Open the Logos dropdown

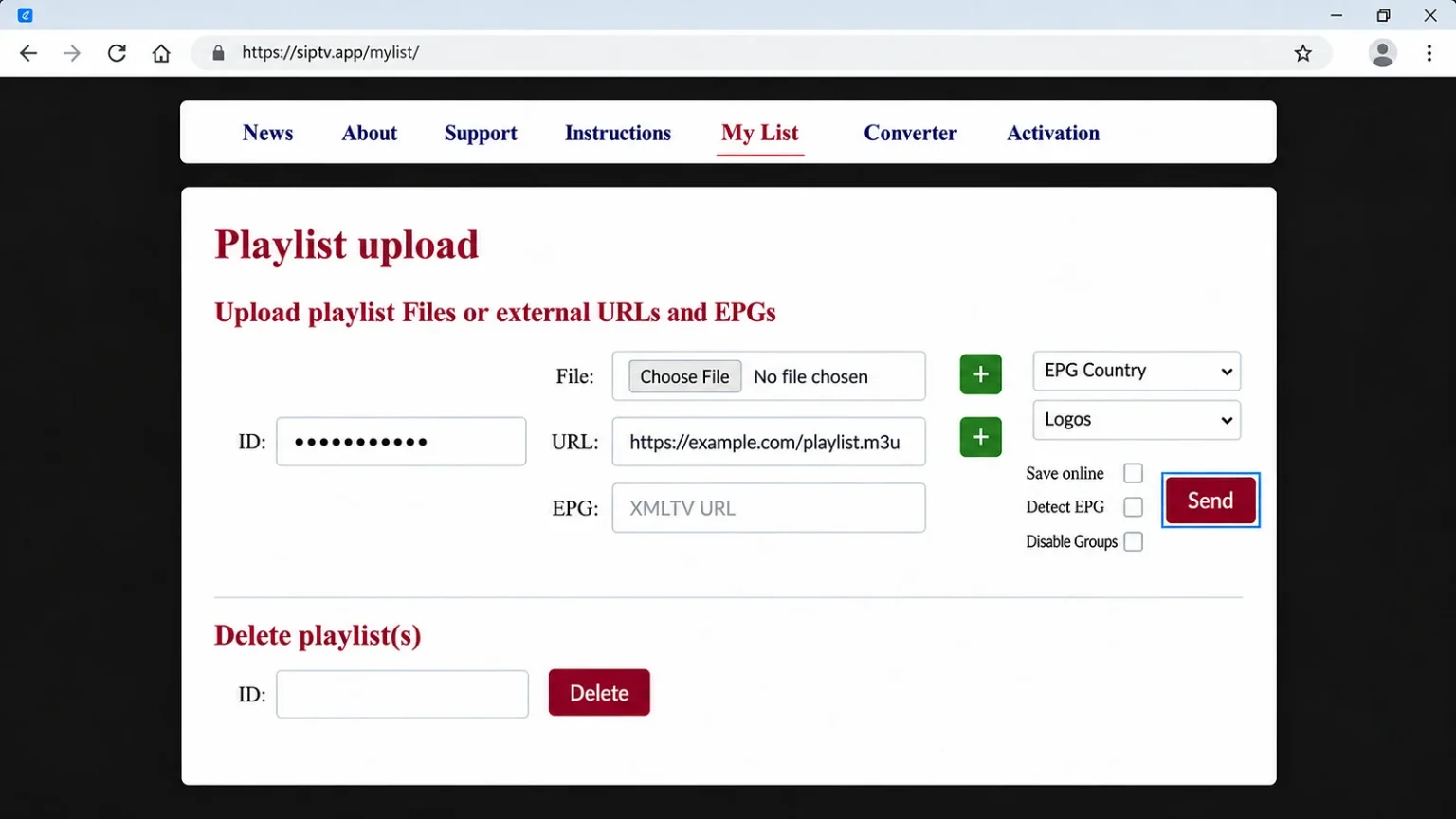[1137, 420]
